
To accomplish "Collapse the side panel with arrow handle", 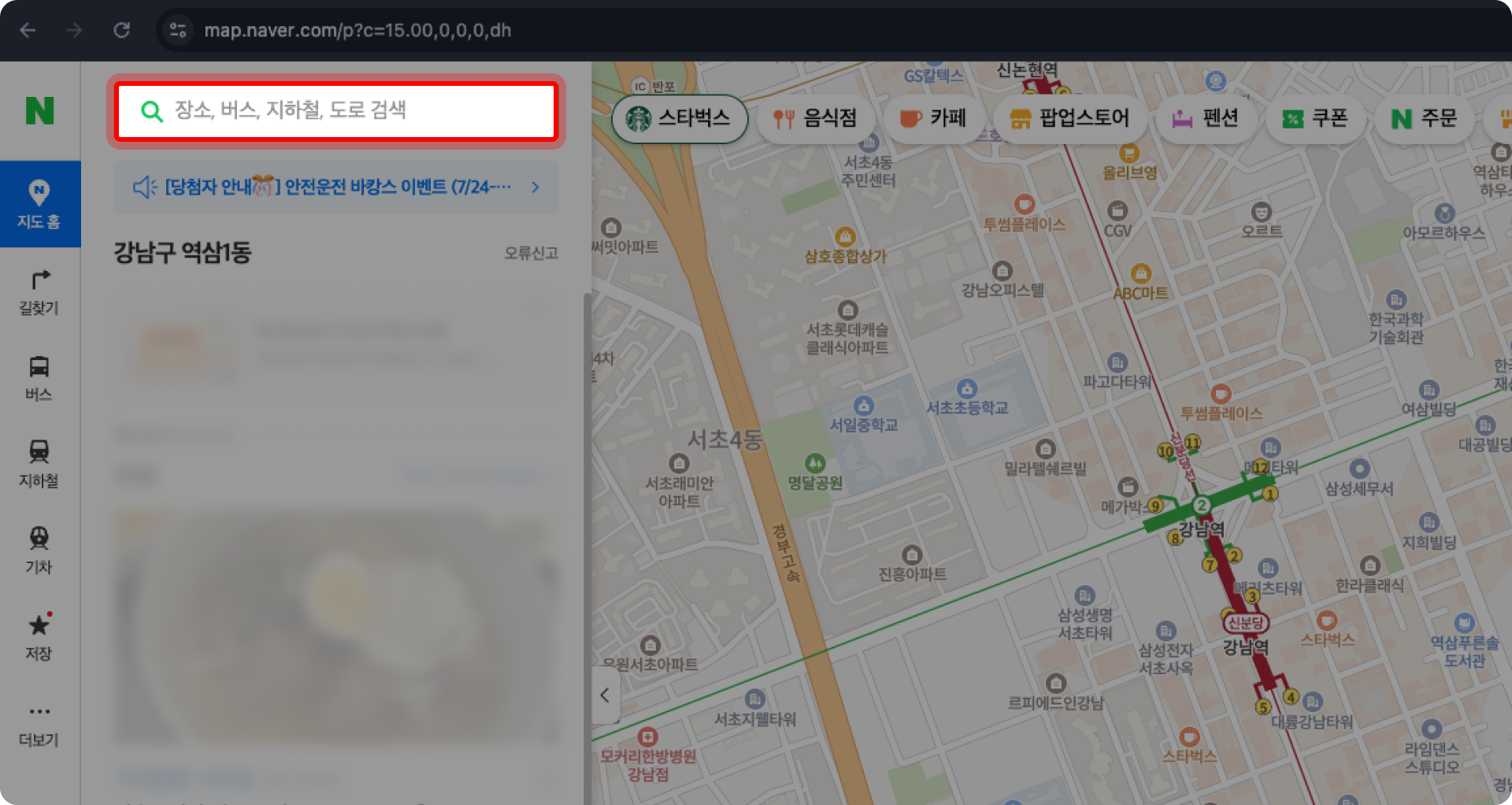I will coord(605,696).
